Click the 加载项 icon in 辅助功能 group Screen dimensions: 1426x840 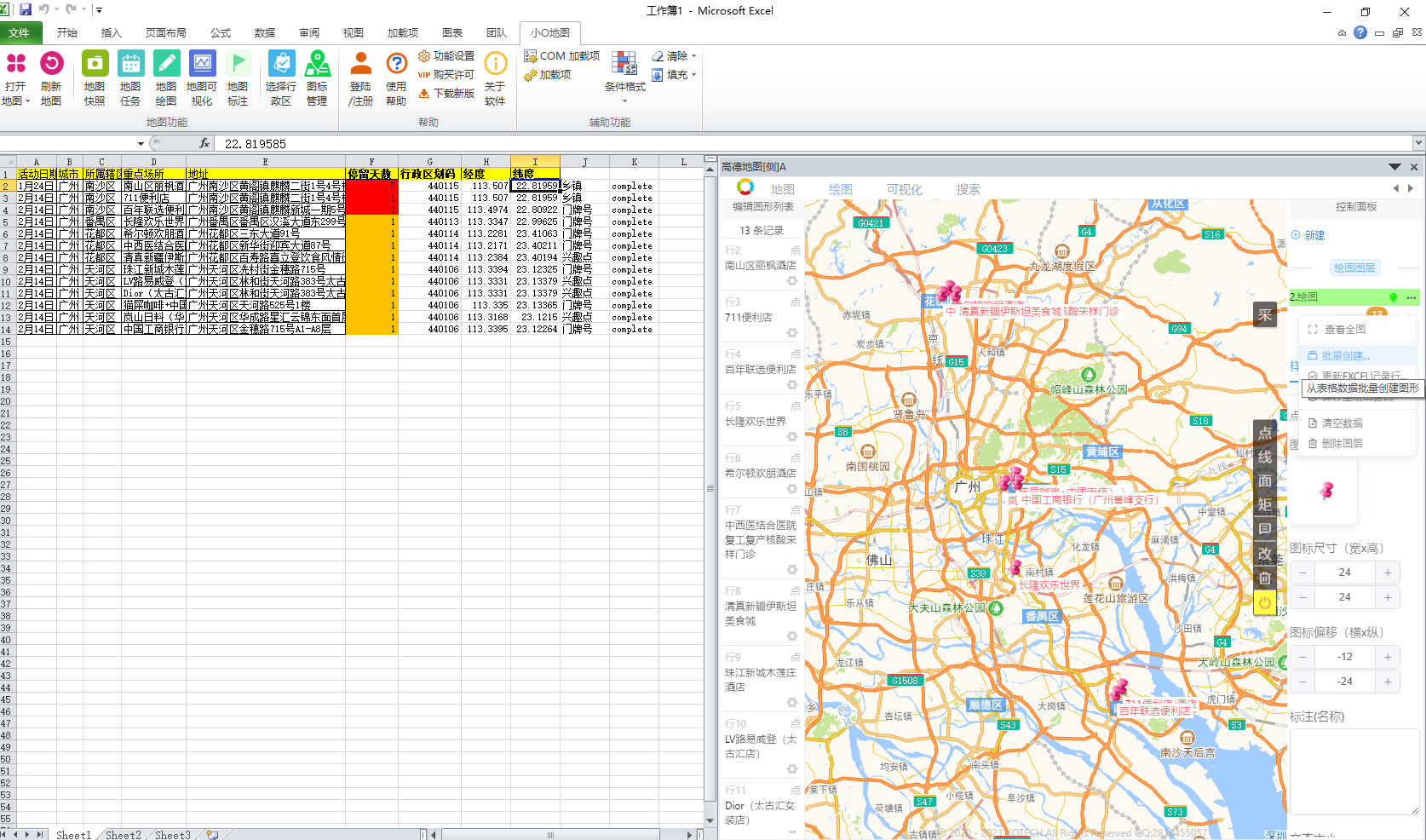[x=531, y=75]
